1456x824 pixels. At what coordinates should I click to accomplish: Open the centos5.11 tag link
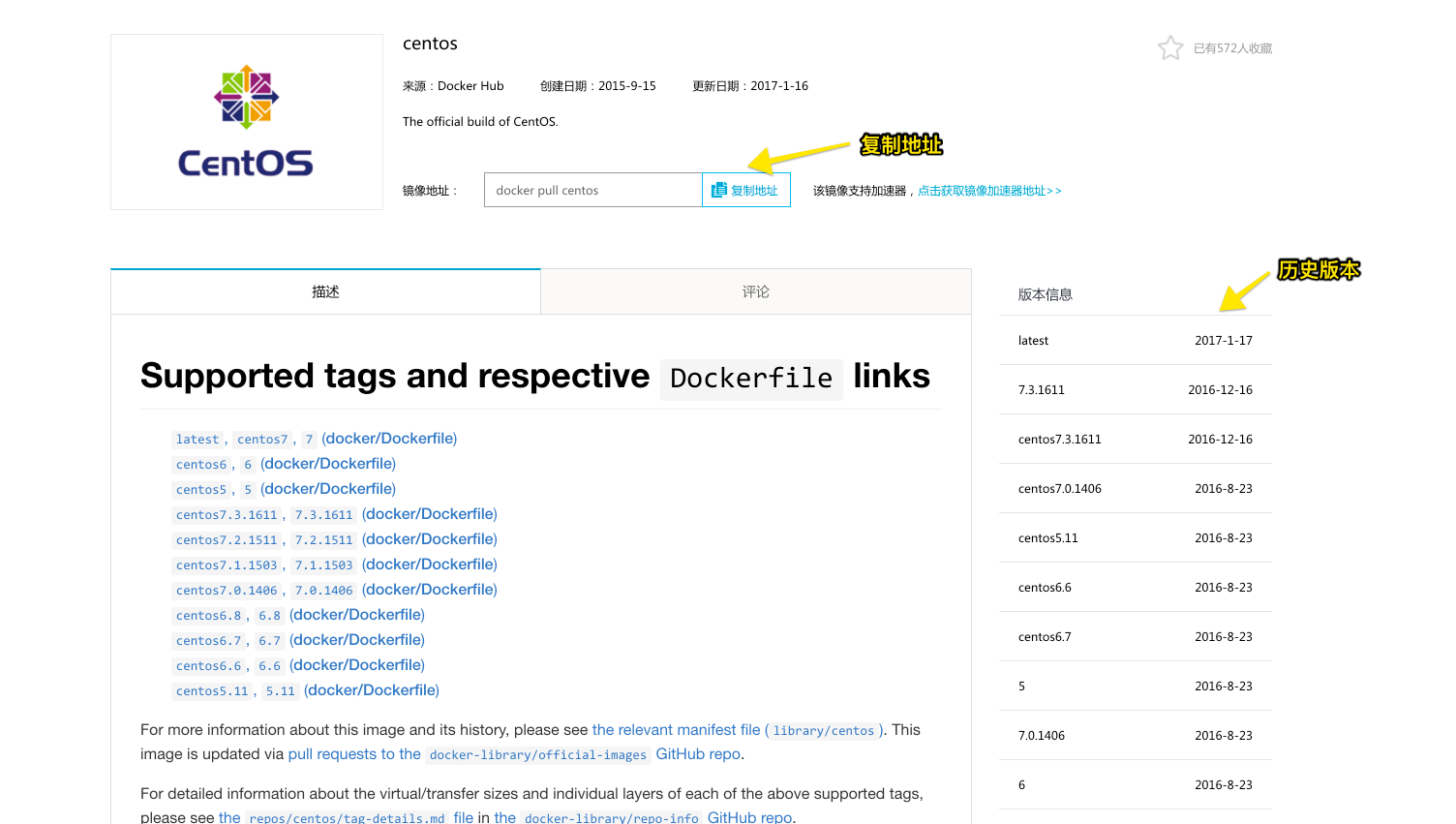click(212, 691)
